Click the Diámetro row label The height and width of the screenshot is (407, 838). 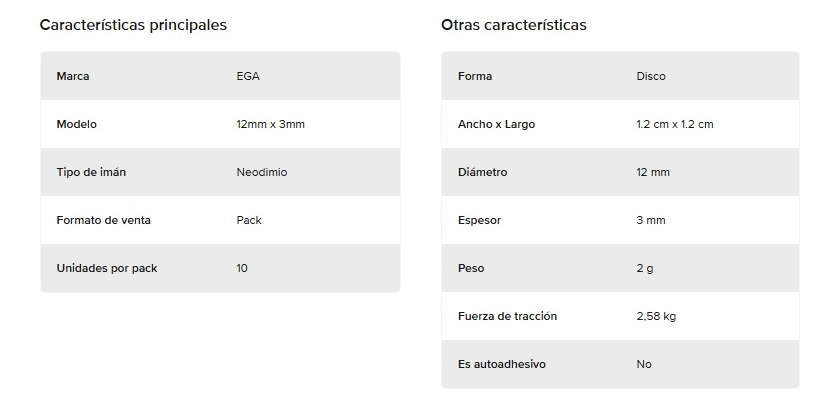coord(483,173)
